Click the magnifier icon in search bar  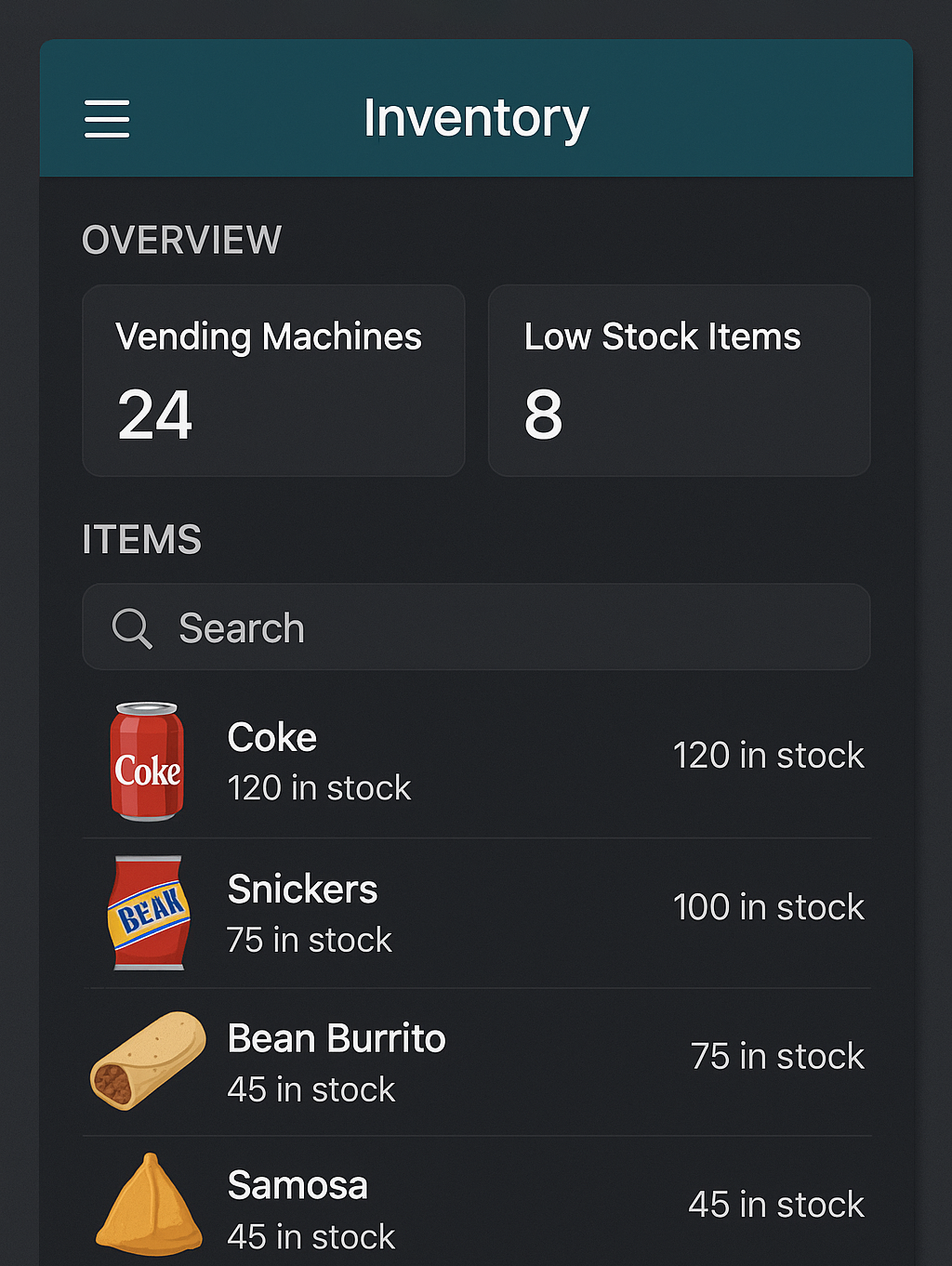(131, 627)
